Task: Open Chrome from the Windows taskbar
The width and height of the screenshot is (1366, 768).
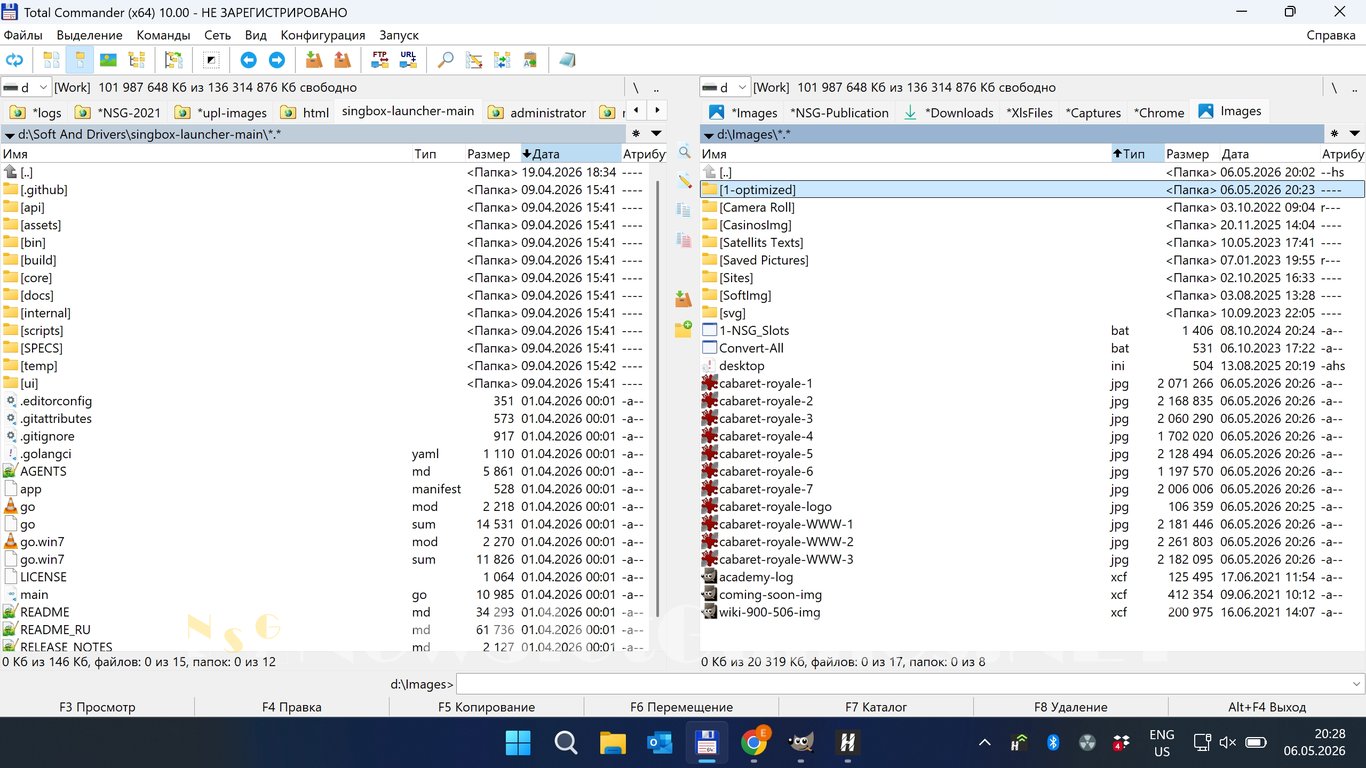Action: click(x=755, y=743)
